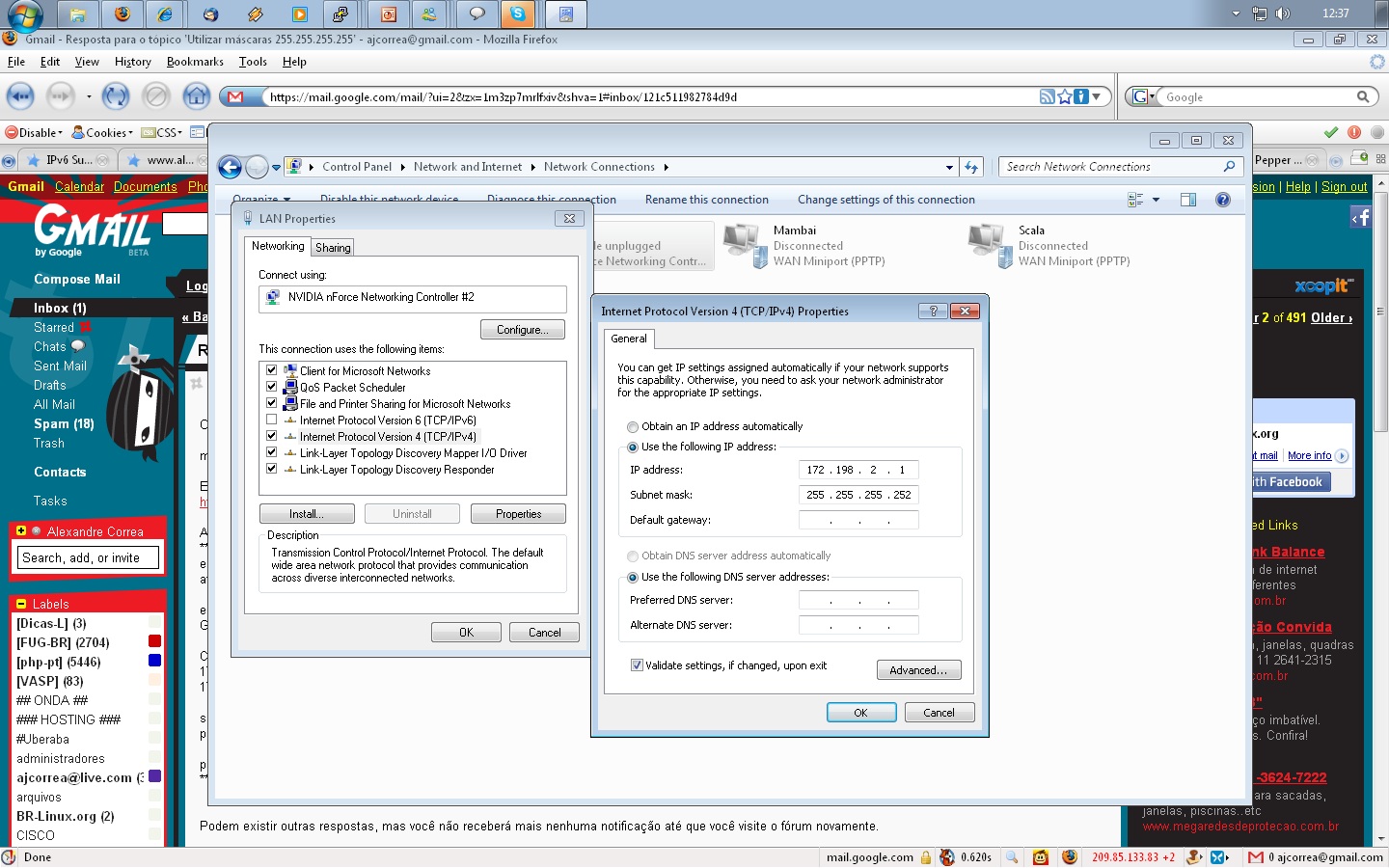Select the Mambai WAN Miniport connection
This screenshot has height=868, width=1389.
click(x=805, y=246)
